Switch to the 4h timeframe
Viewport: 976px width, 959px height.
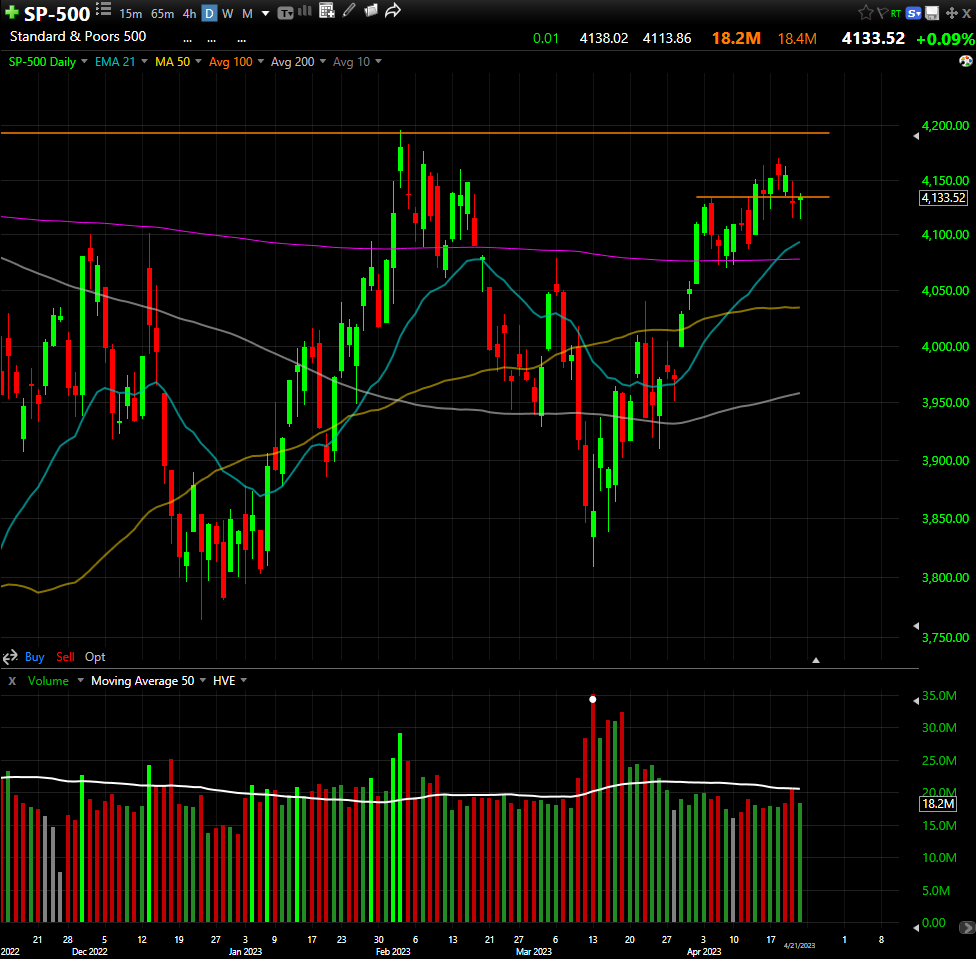tap(189, 13)
